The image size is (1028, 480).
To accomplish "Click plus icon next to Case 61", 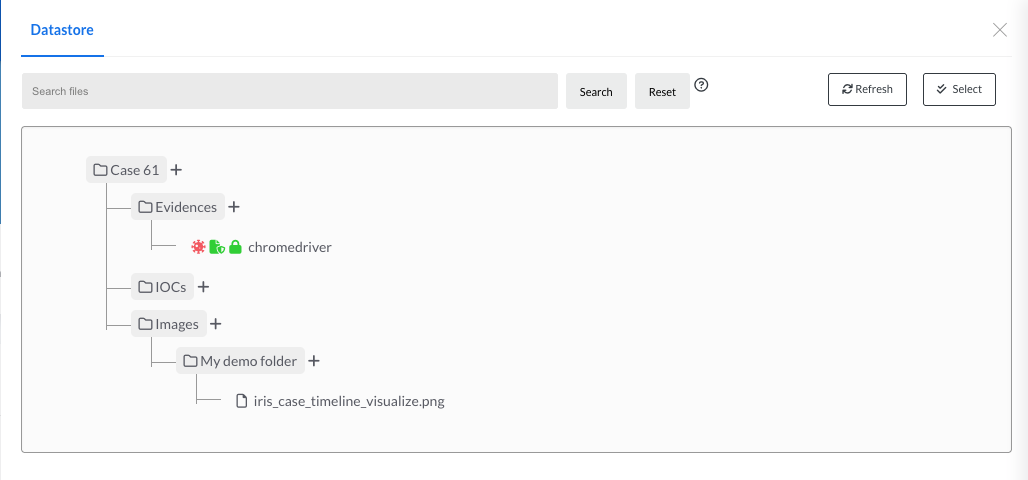I will pyautogui.click(x=176, y=170).
